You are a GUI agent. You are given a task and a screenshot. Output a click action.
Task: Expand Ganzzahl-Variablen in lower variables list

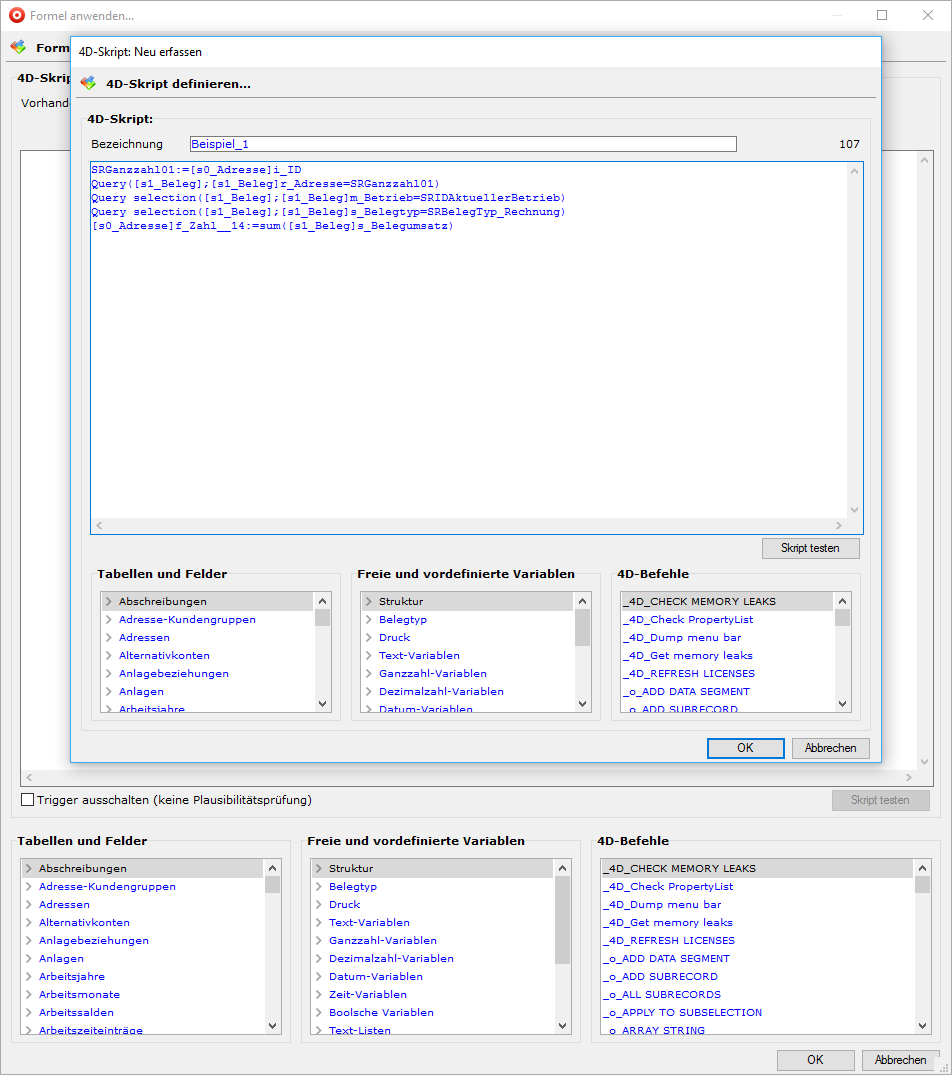tap(319, 941)
